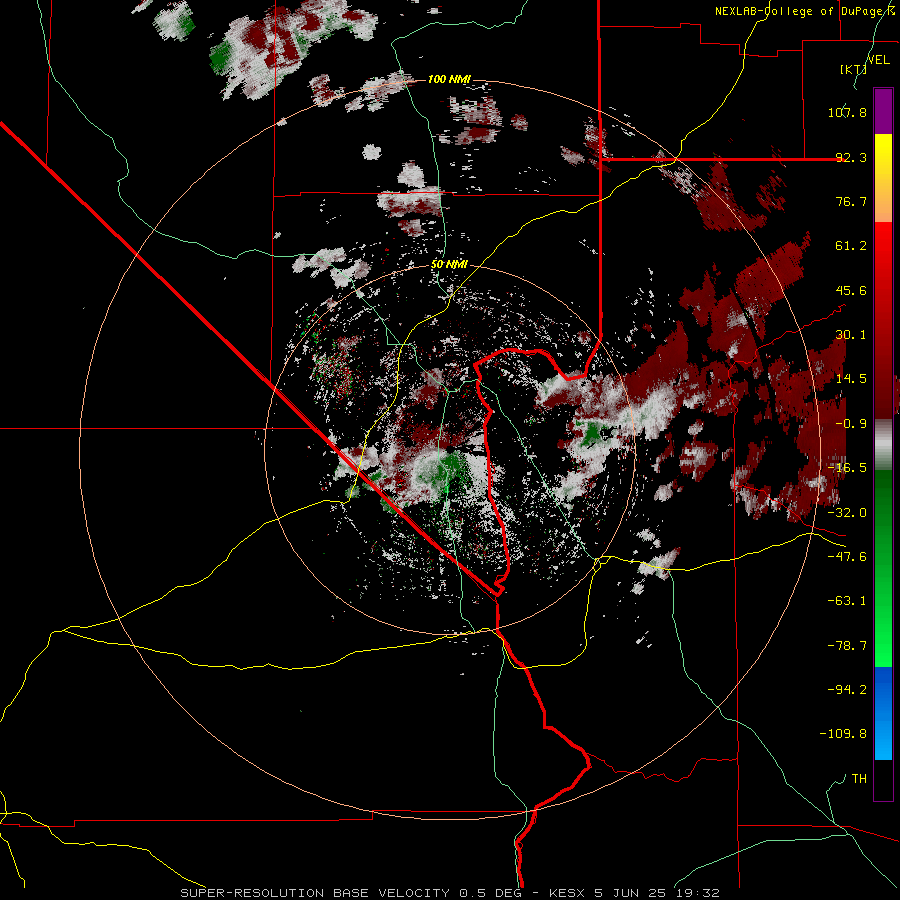The height and width of the screenshot is (900, 900).
Task: Click the VEL legend title
Action: [878, 60]
